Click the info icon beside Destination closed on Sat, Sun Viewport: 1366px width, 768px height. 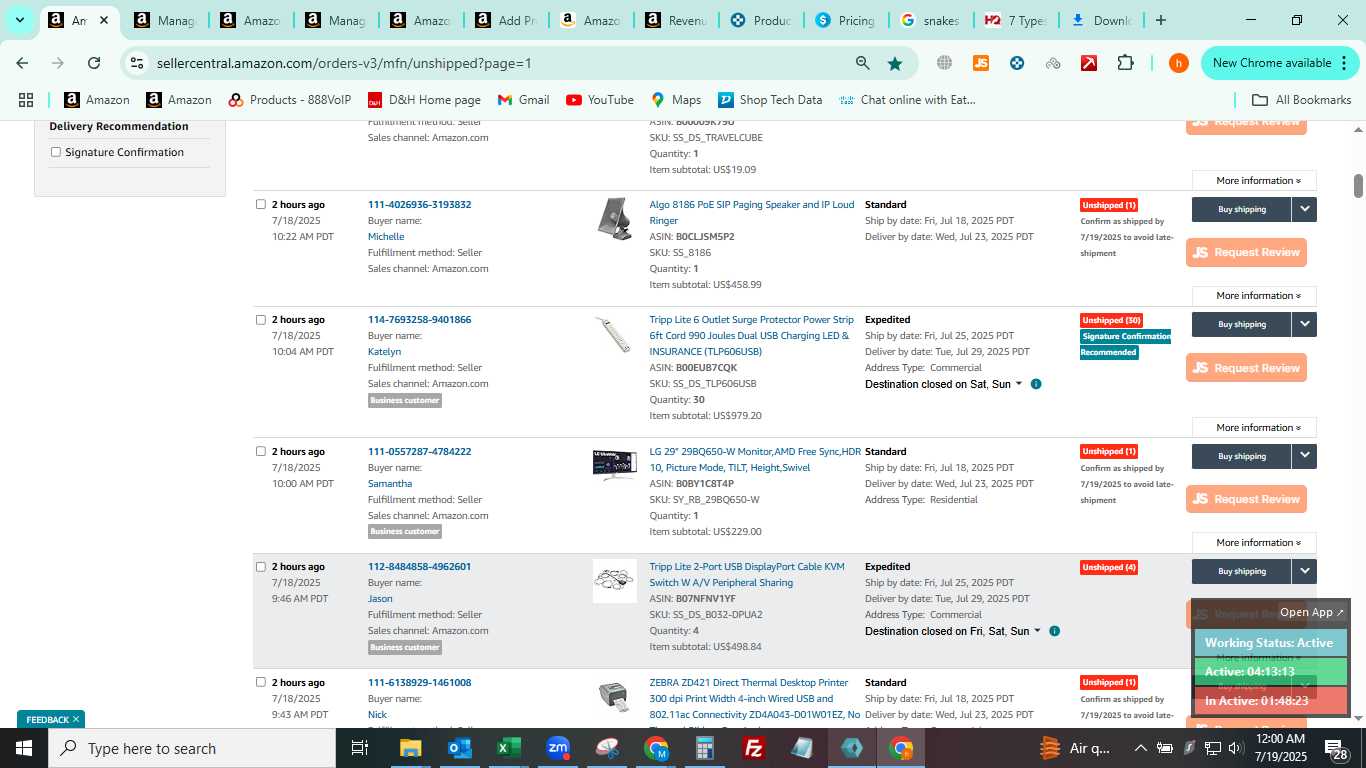coord(1036,384)
